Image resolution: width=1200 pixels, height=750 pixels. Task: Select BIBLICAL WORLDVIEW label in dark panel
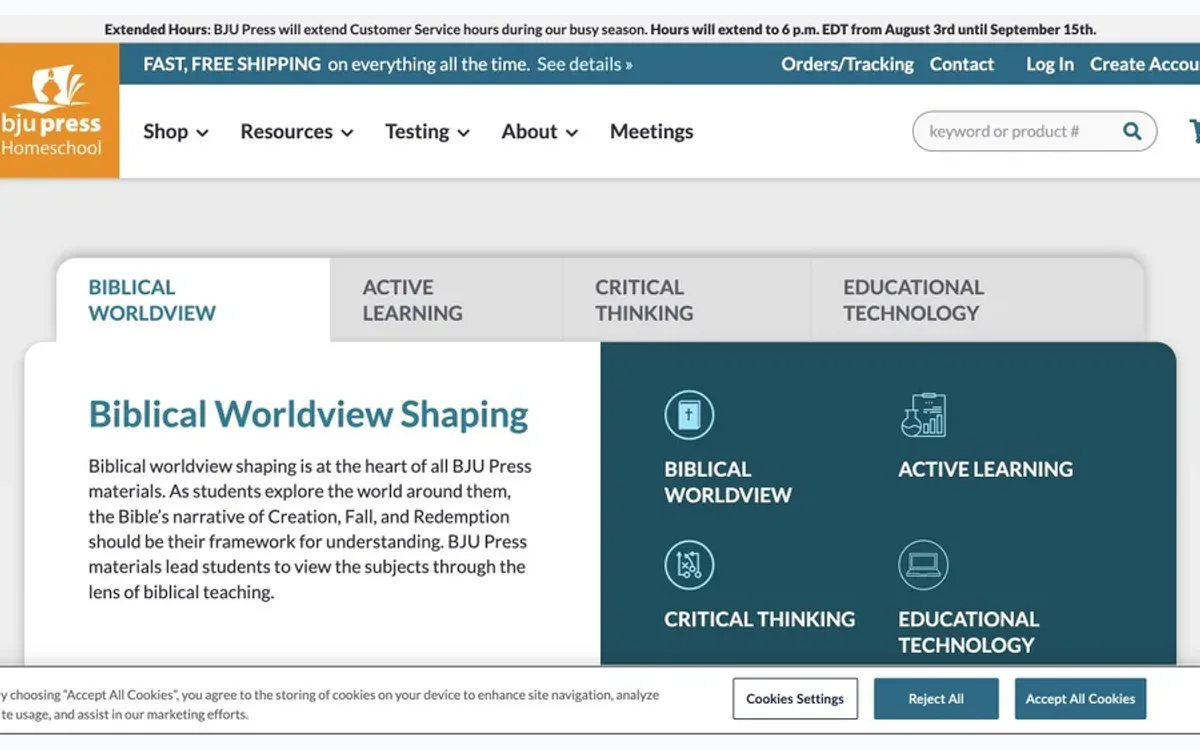(728, 482)
